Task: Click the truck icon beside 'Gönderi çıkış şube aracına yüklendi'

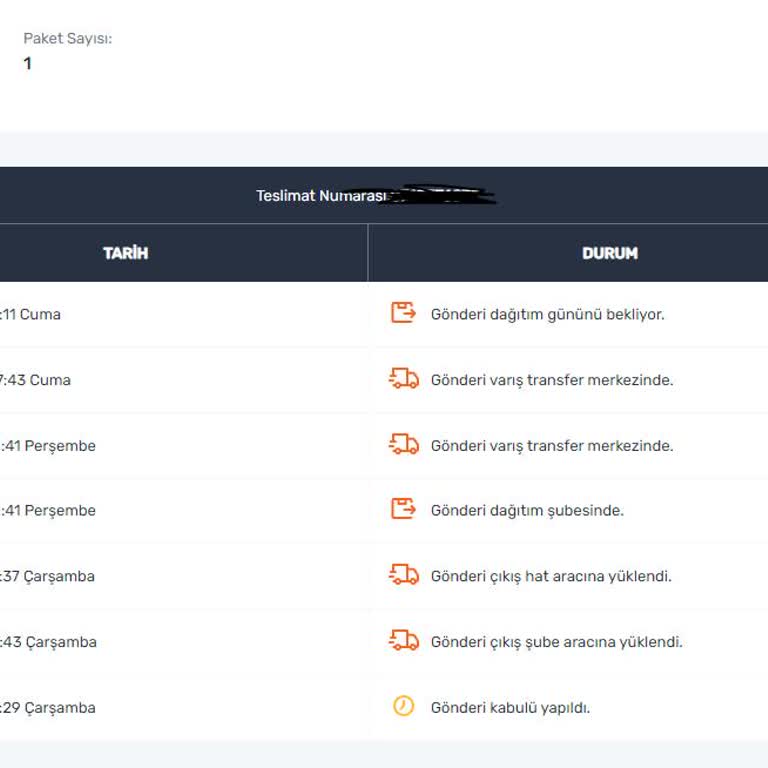Action: pos(404,641)
